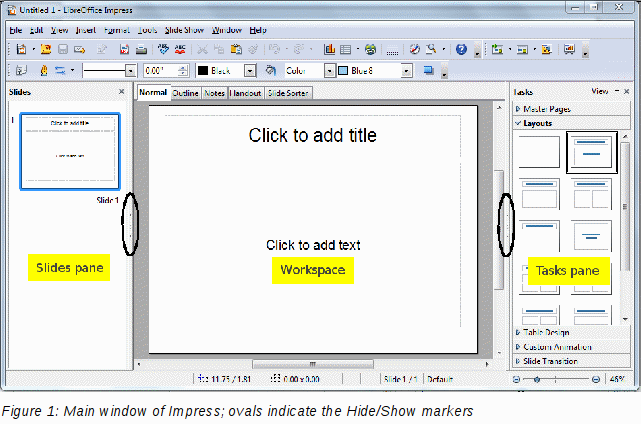
Task: Open the Arrow Style dropdown arrow
Action: (72, 70)
